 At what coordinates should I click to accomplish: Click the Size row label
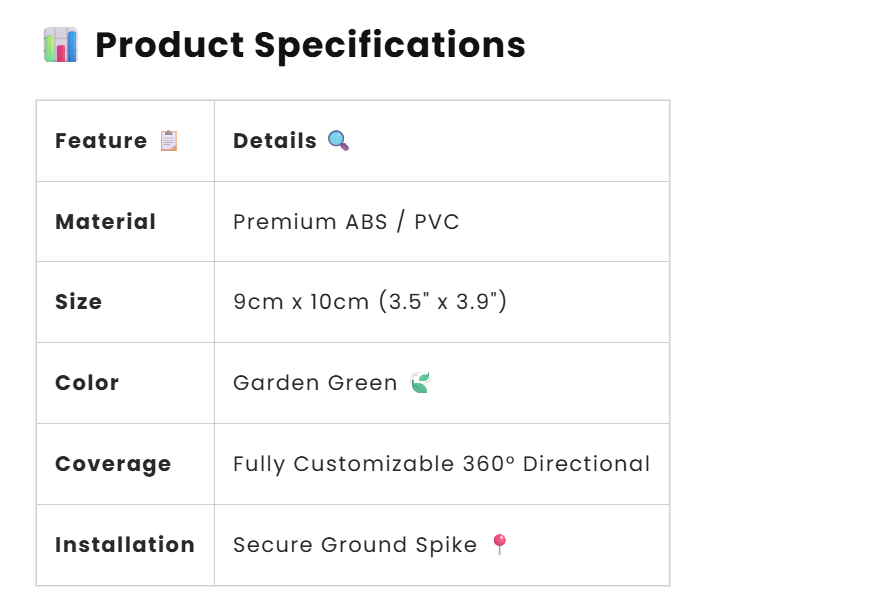79,302
